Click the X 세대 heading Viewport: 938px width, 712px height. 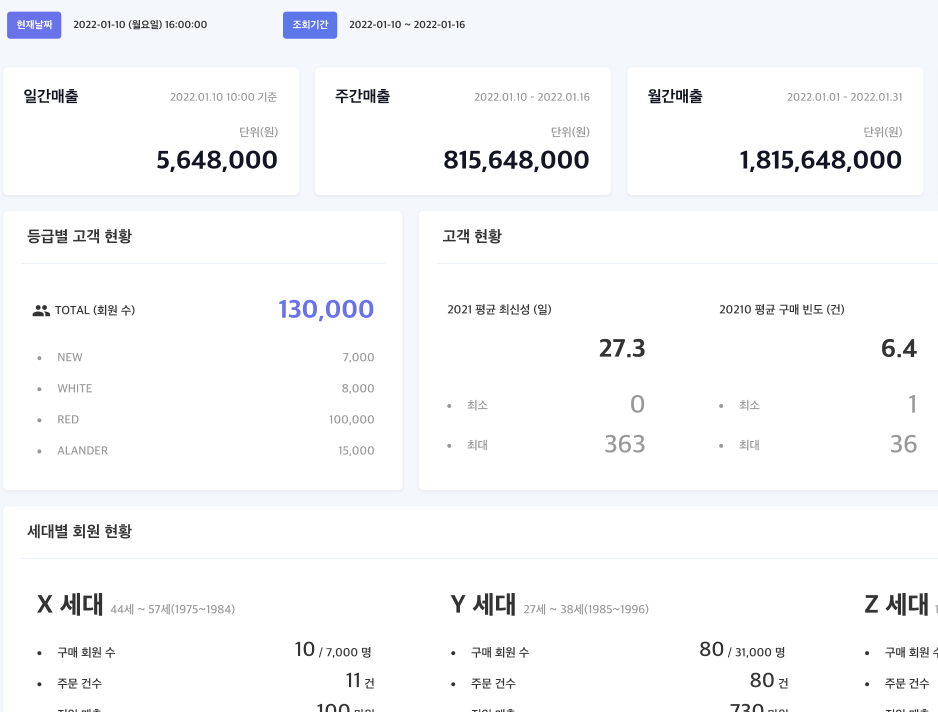coord(70,604)
